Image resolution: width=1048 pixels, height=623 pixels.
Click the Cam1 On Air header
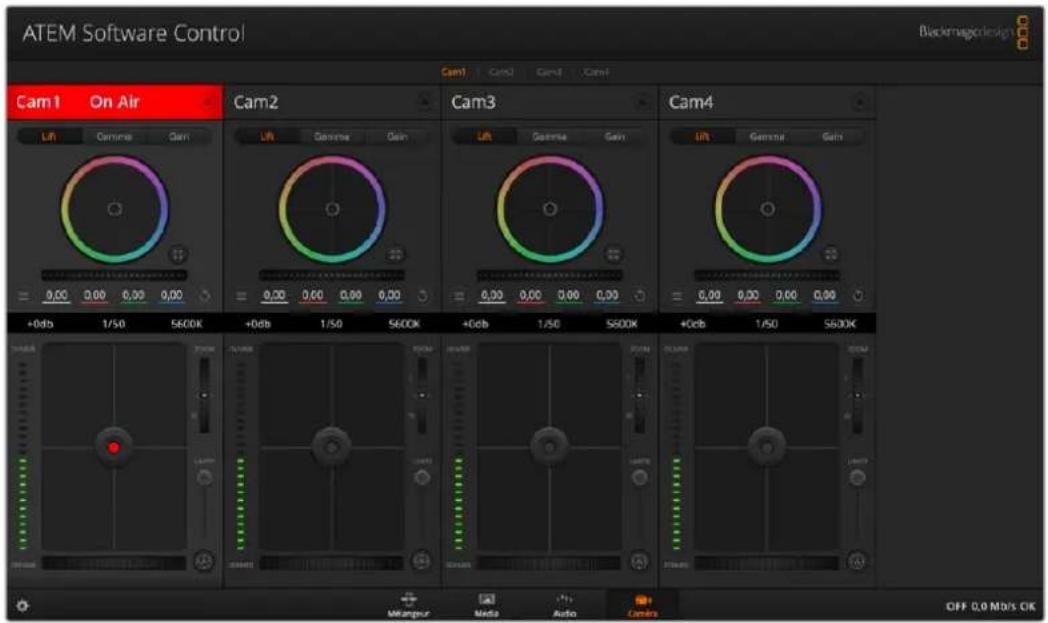tap(114, 102)
